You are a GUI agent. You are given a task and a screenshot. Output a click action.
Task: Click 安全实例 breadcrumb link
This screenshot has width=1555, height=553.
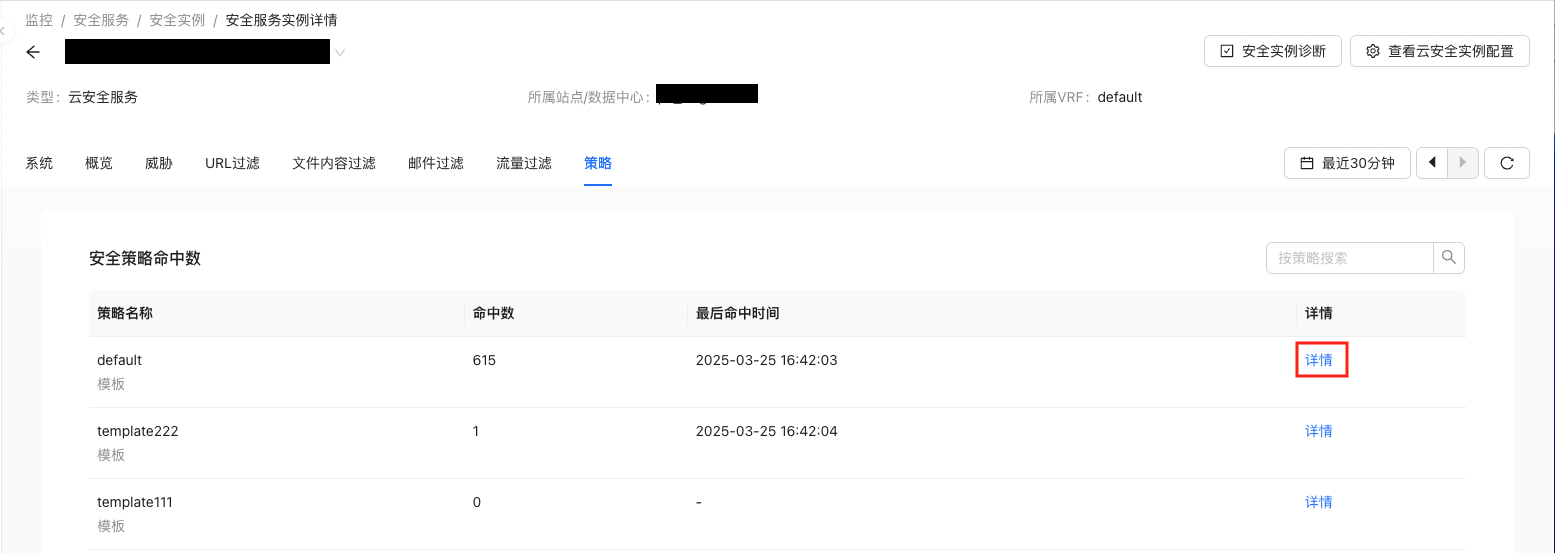pos(177,20)
